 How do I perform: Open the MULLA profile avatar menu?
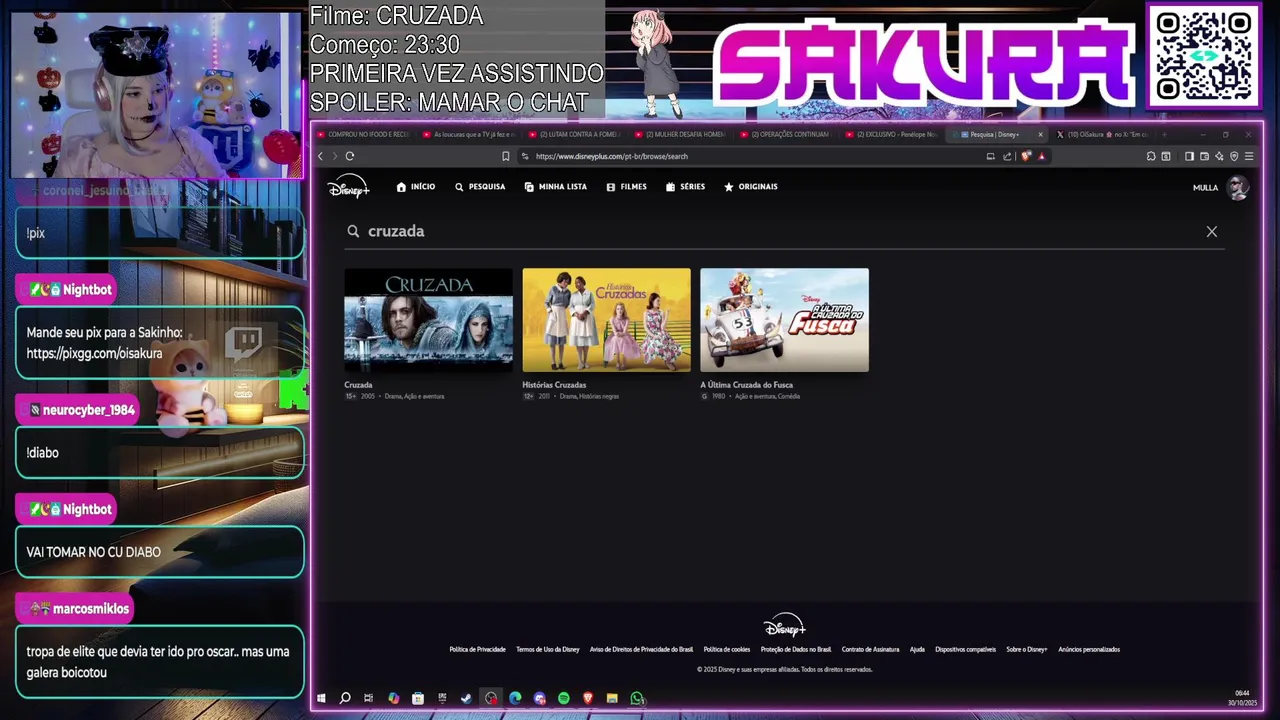click(1238, 187)
